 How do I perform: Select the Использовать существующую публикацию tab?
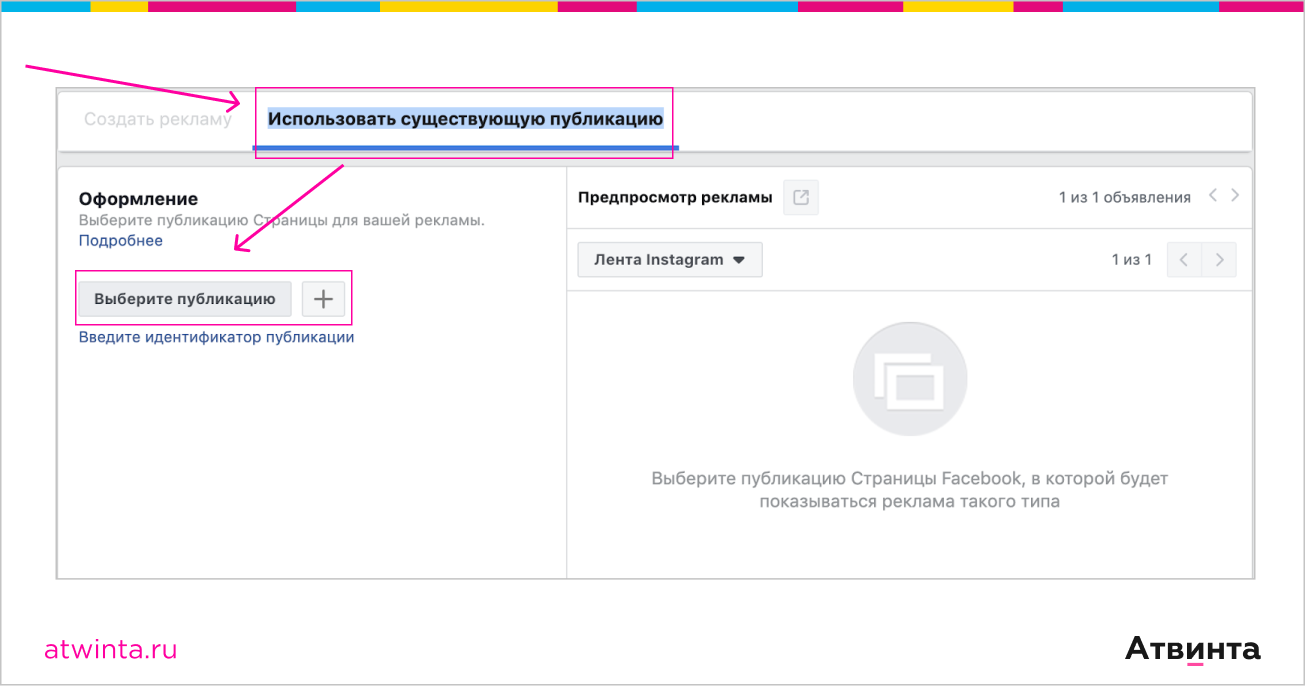coord(465,119)
